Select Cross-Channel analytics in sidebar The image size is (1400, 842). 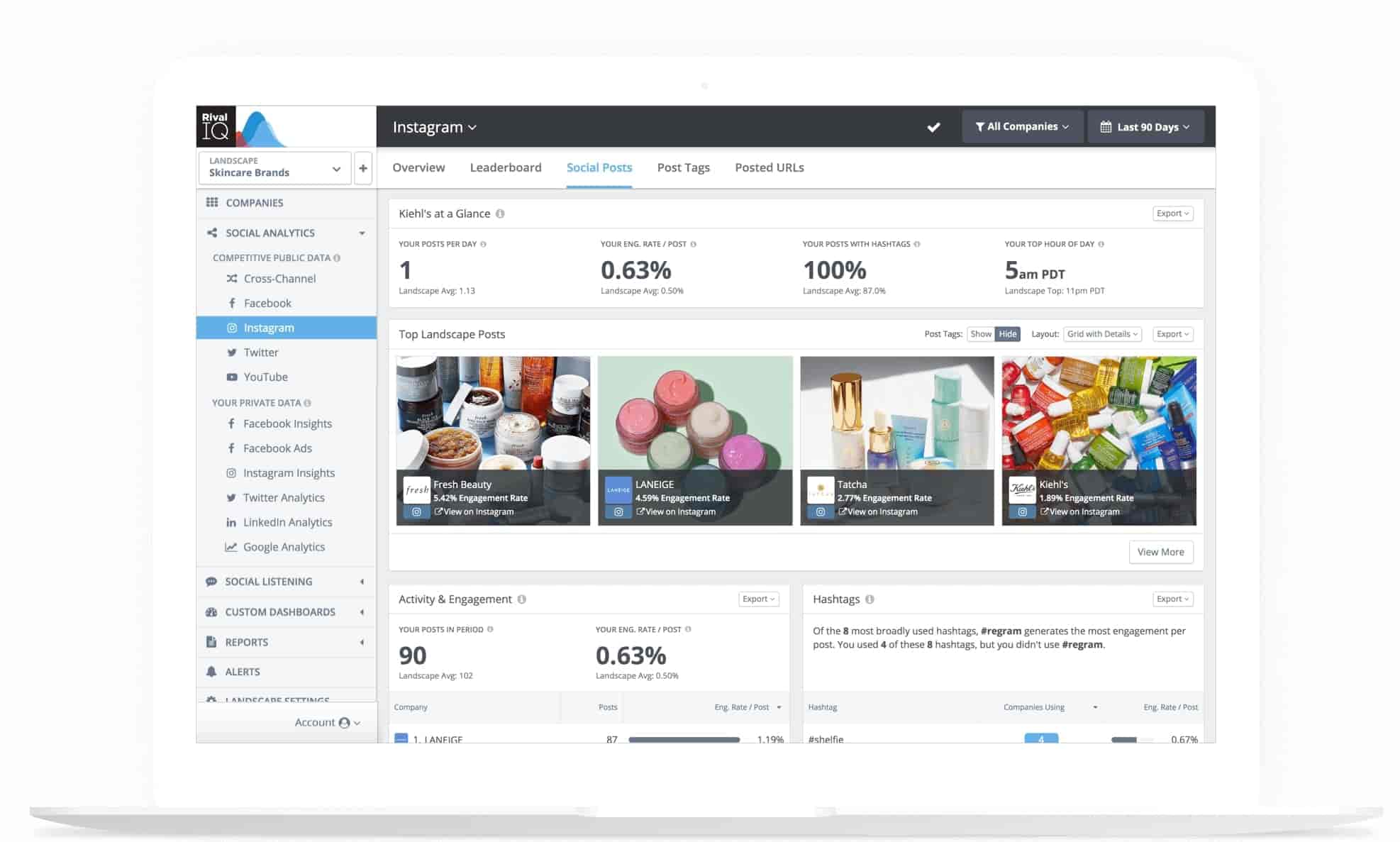click(279, 278)
